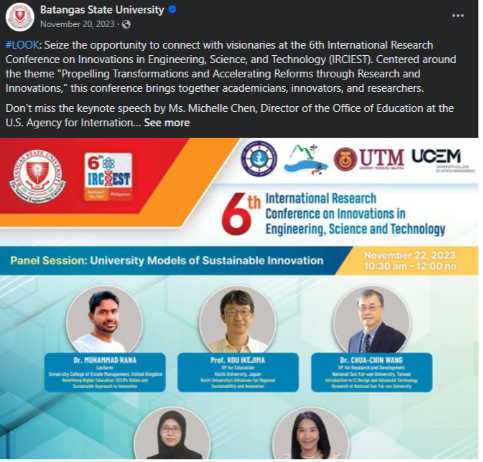Click Dr. Chua-Chin Wang's portrait

[x=372, y=320]
